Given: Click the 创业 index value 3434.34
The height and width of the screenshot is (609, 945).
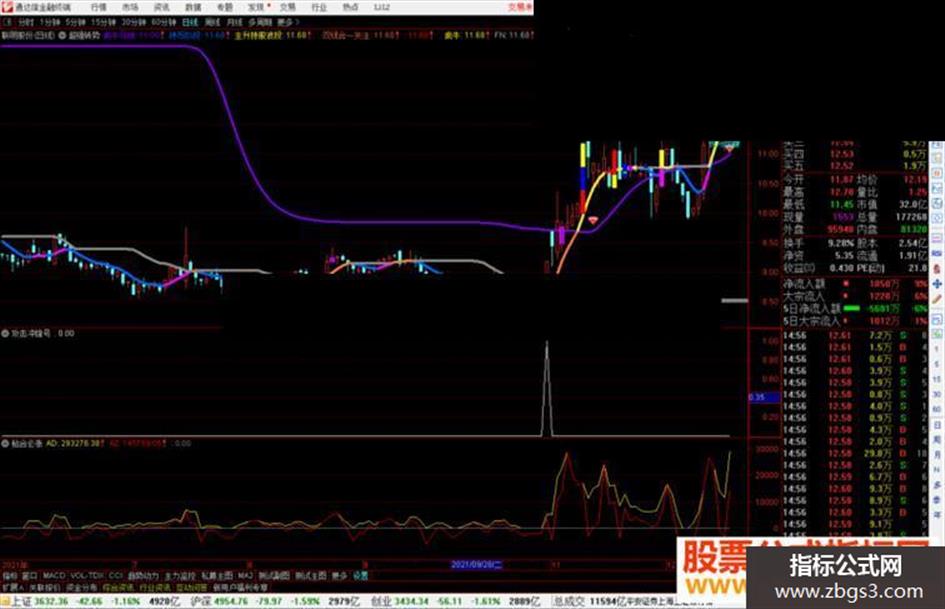Looking at the screenshot, I should click(x=410, y=601).
